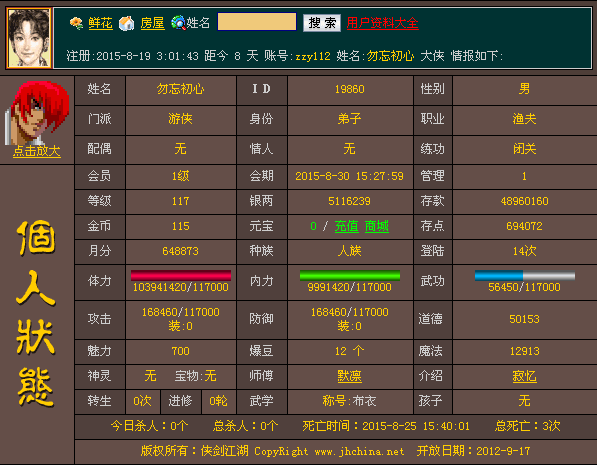Select the 称号:布衣 cell
This screenshot has width=597, height=465.
coord(350,401)
